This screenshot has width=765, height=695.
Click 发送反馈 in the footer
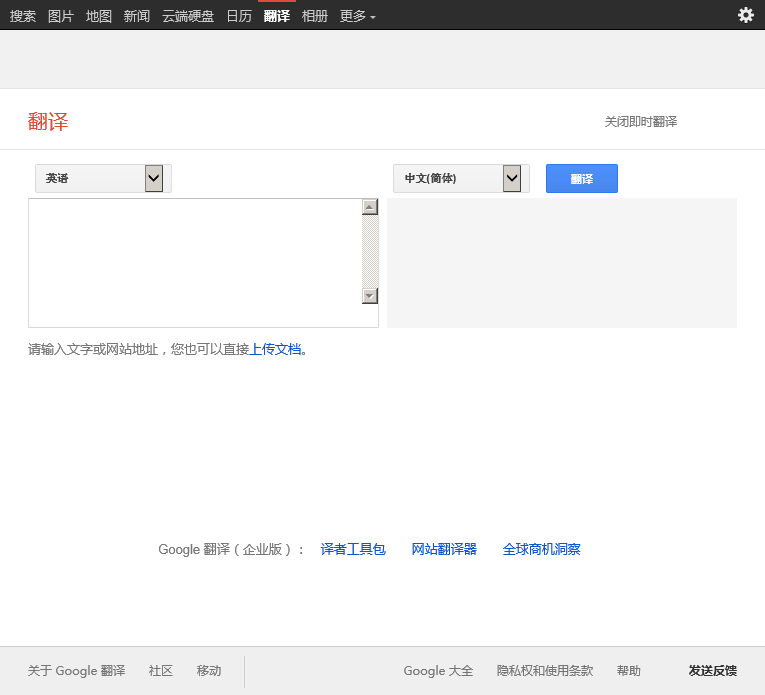(713, 671)
